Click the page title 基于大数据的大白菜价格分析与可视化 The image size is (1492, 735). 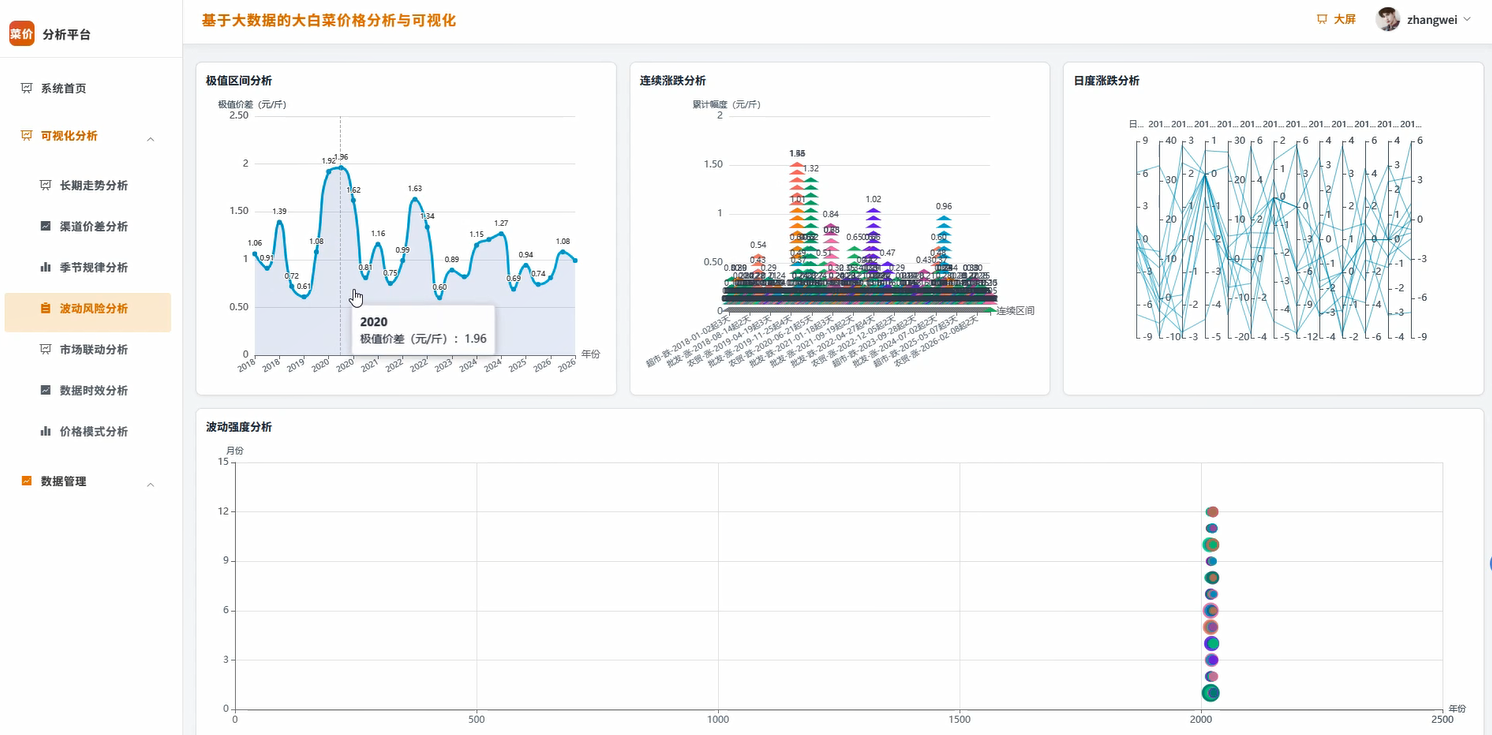pyautogui.click(x=329, y=20)
